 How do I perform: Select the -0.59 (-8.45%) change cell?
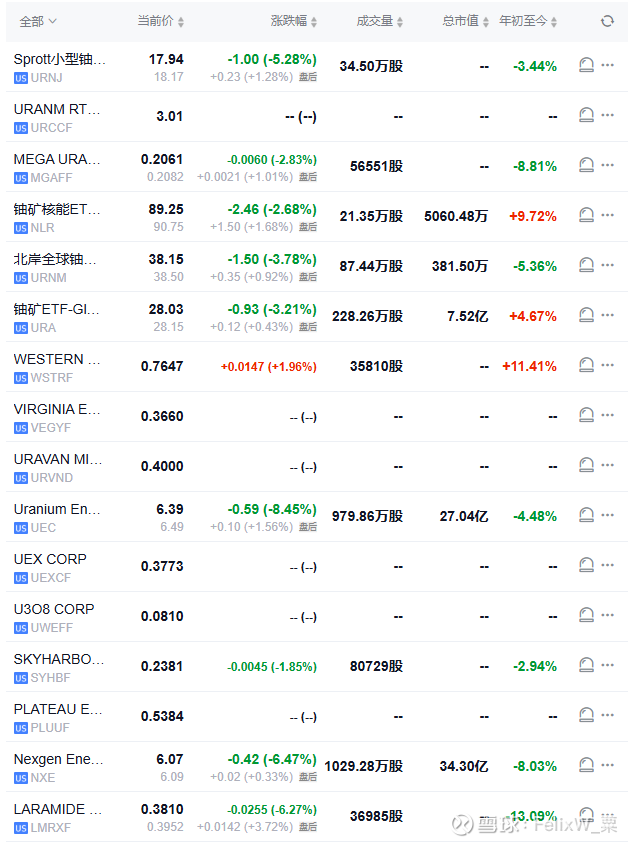(272, 509)
